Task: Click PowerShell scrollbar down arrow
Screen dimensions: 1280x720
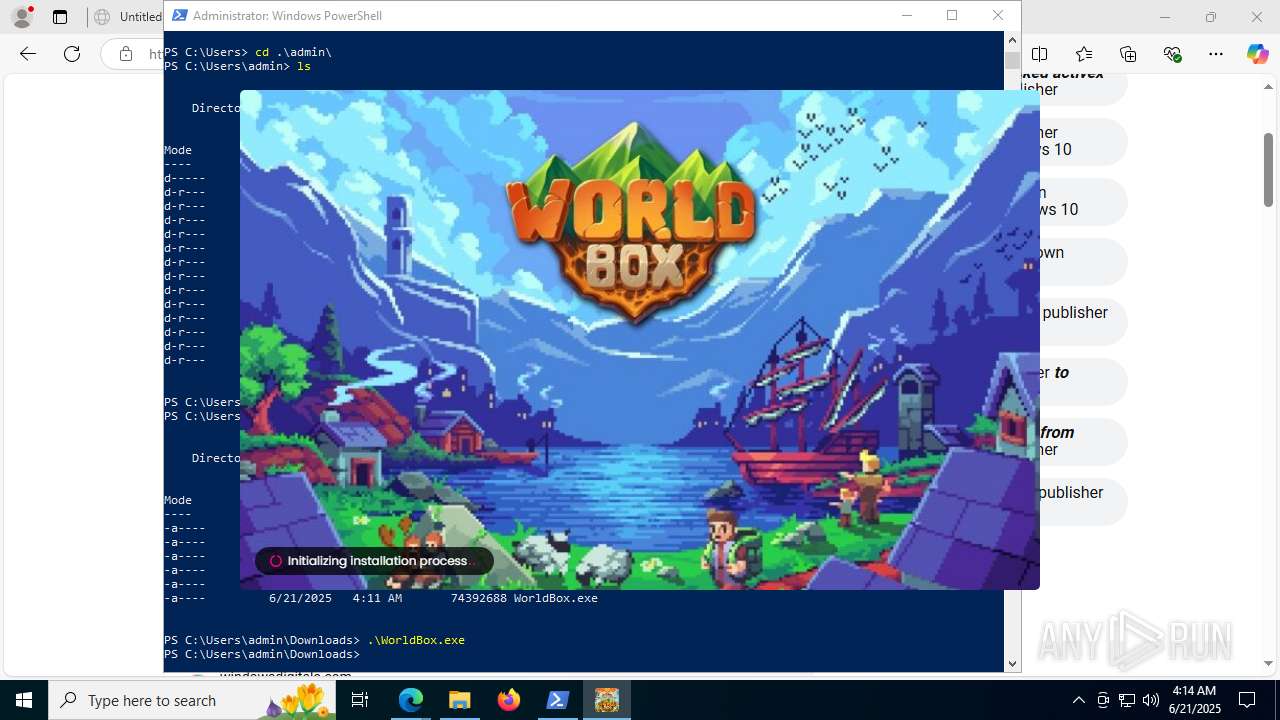Action: [1012, 663]
